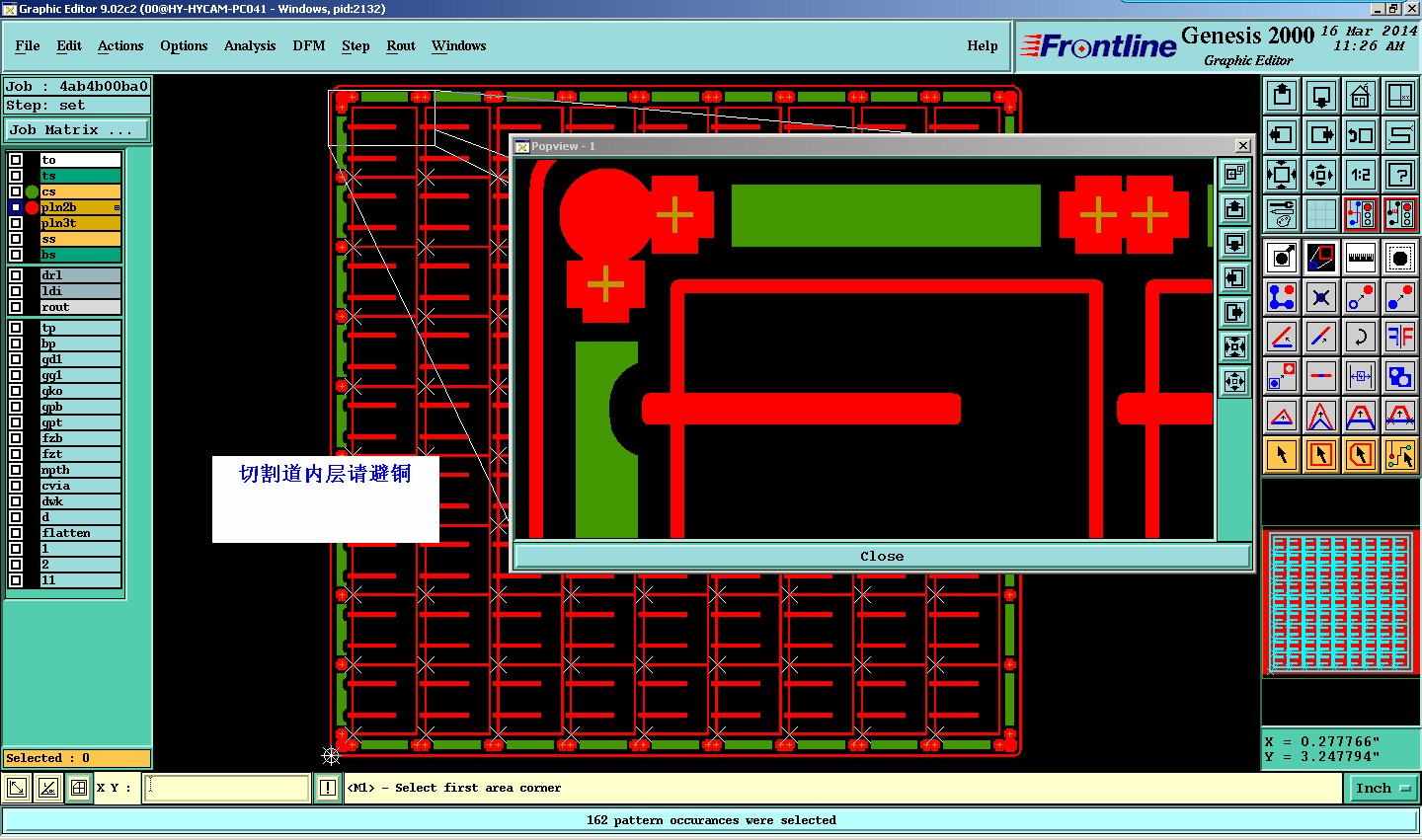Open the Windows menu

pyautogui.click(x=459, y=45)
